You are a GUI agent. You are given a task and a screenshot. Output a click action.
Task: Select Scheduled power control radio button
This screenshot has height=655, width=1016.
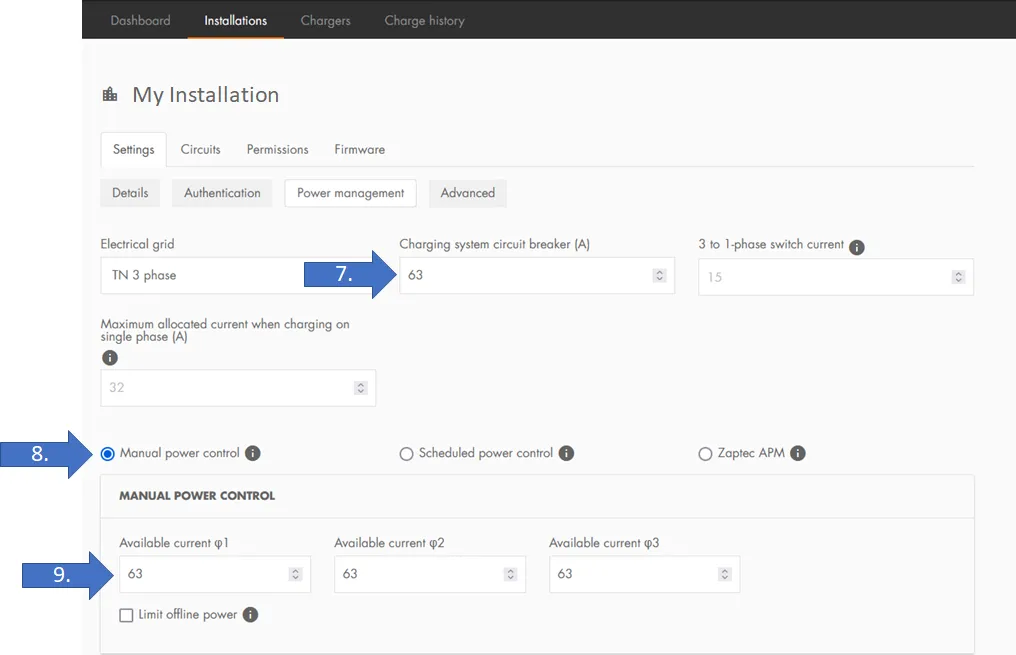tap(406, 454)
